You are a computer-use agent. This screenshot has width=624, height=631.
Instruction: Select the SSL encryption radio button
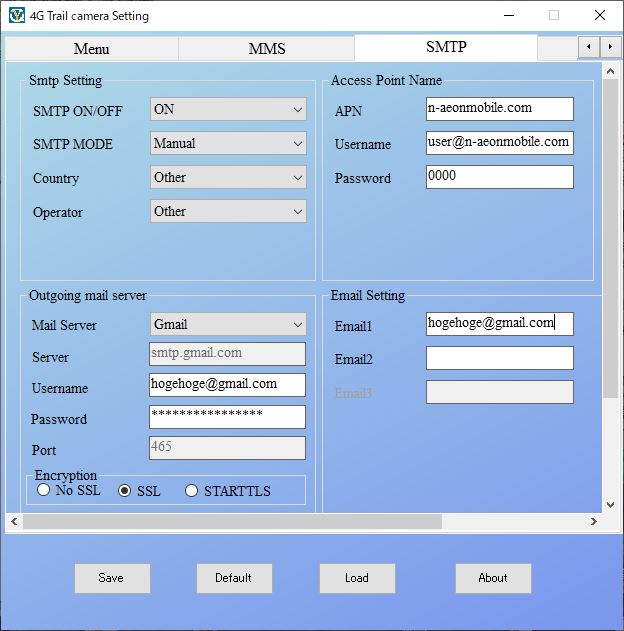coord(124,491)
